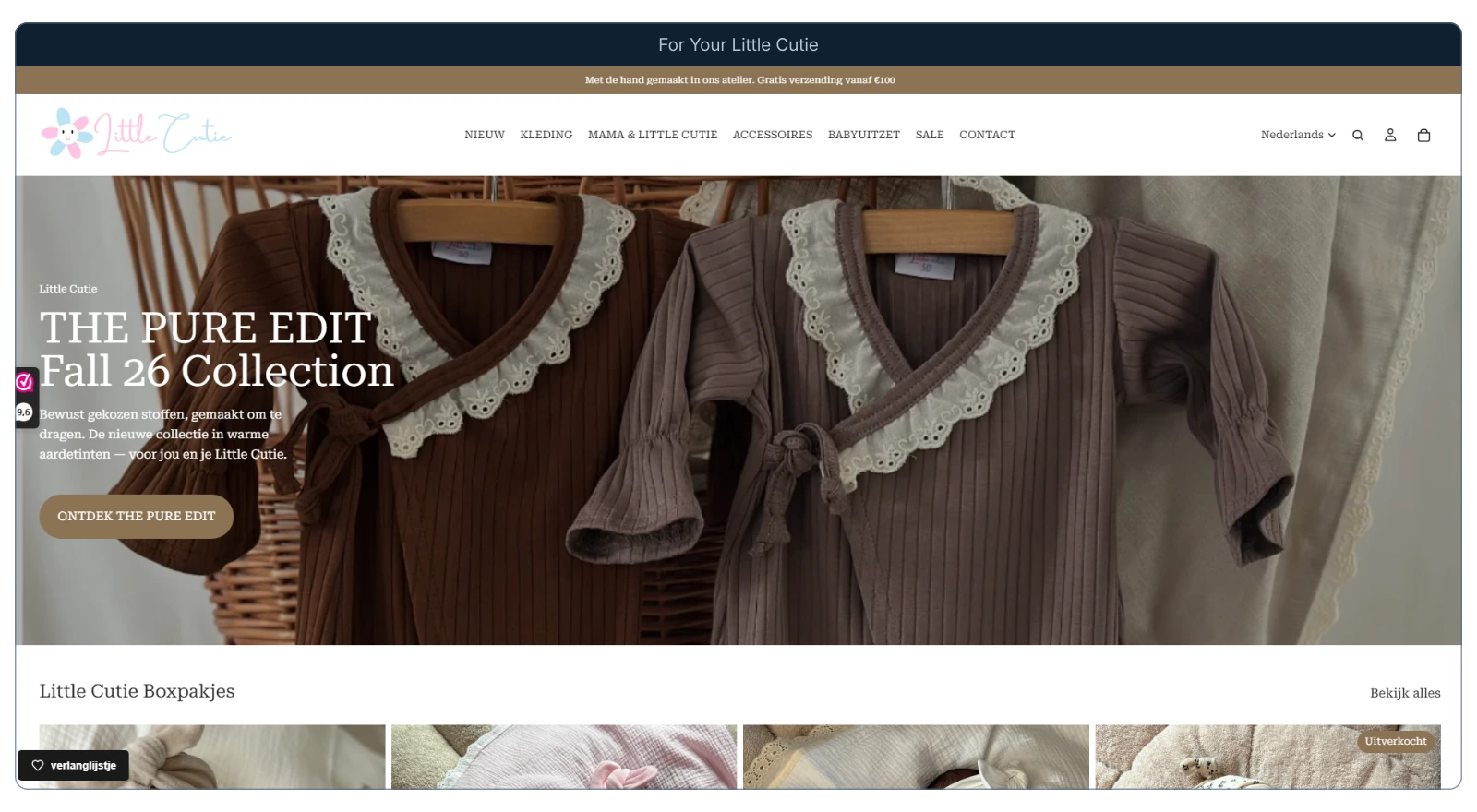Click the Little Cutie Boxpakjes heading
This screenshot has height=812, width=1477.
[137, 691]
